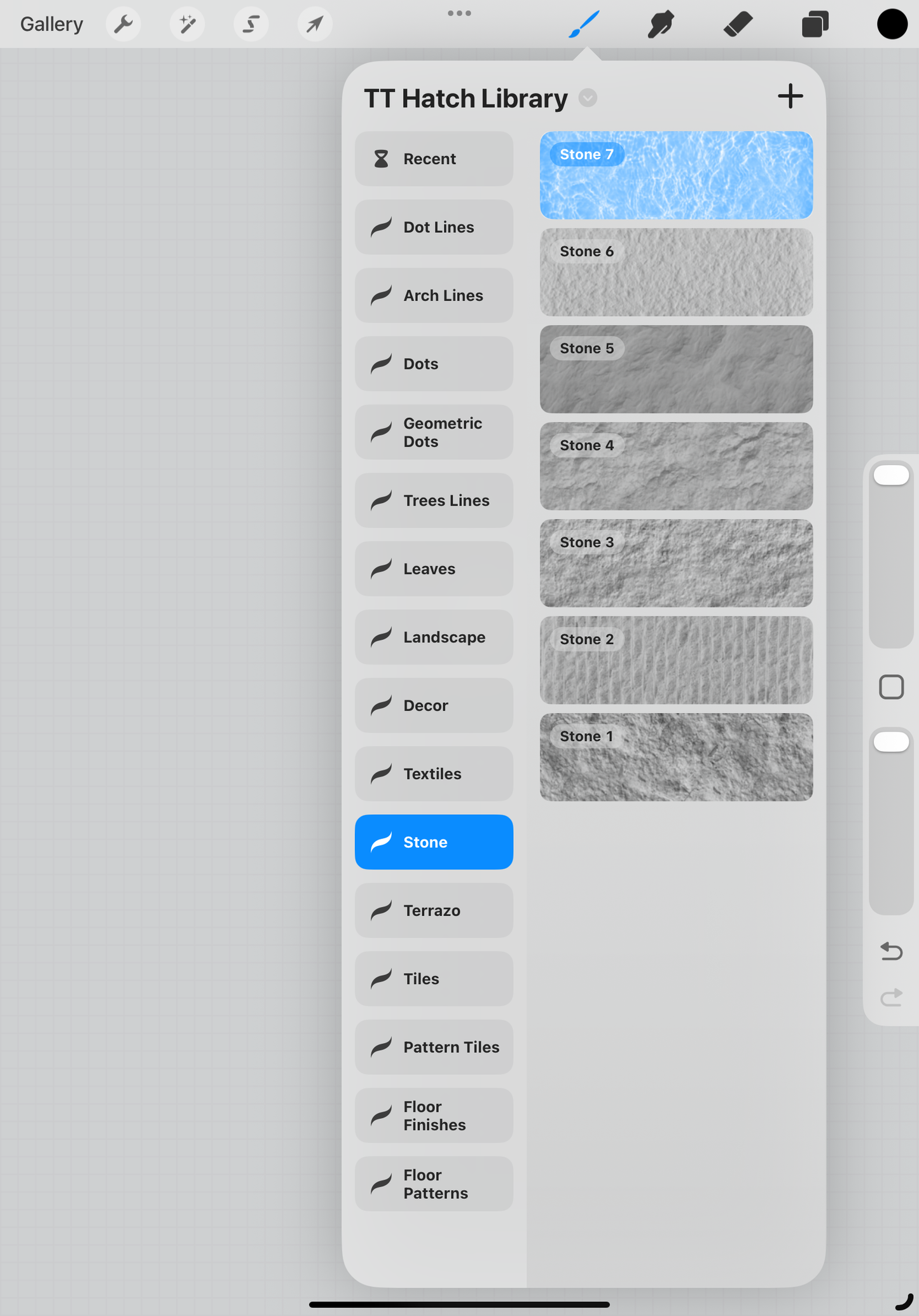
Task: Activate the Transform arrow tool
Action: tap(315, 25)
